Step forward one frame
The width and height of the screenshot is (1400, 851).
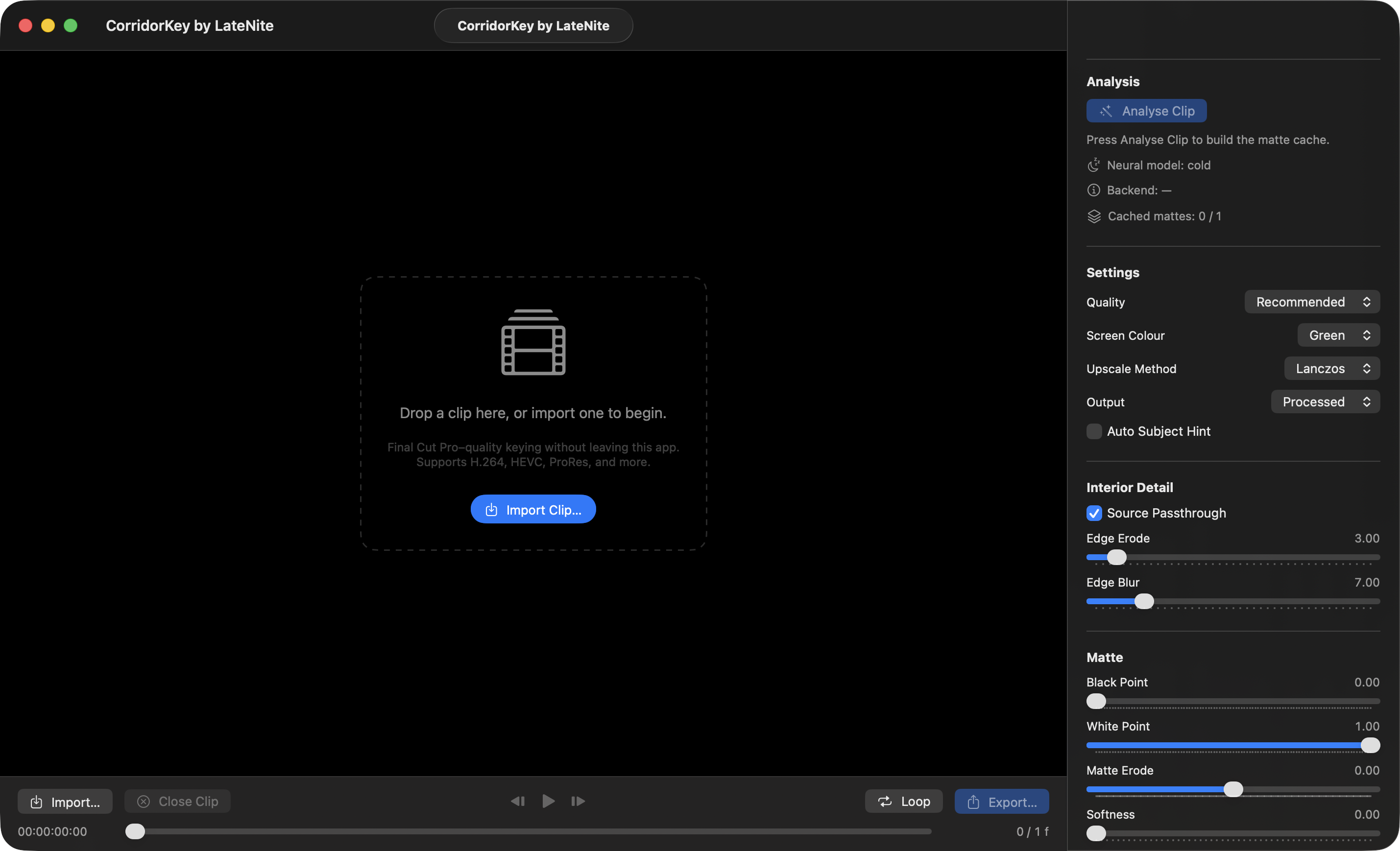click(578, 801)
